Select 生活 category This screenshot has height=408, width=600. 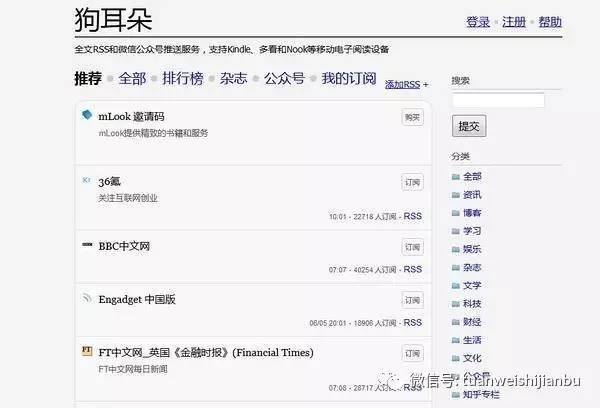[472, 340]
